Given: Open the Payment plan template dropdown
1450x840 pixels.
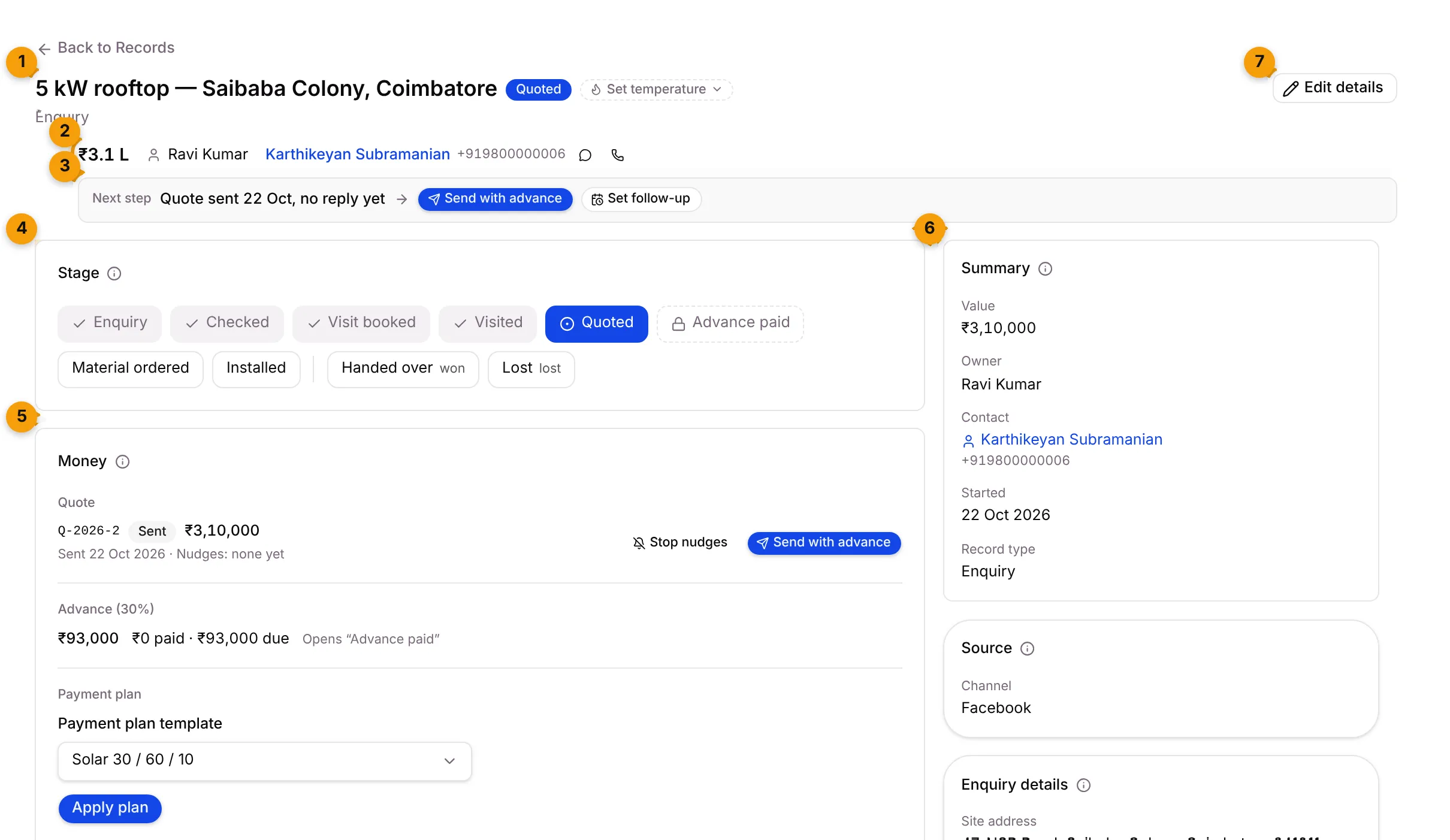Looking at the screenshot, I should [265, 761].
